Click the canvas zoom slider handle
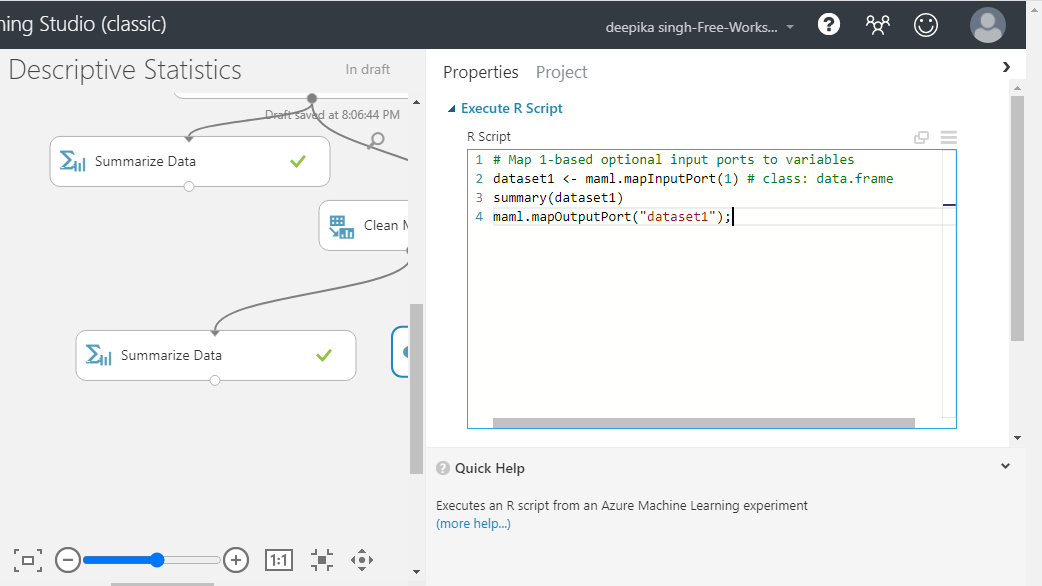 click(157, 560)
